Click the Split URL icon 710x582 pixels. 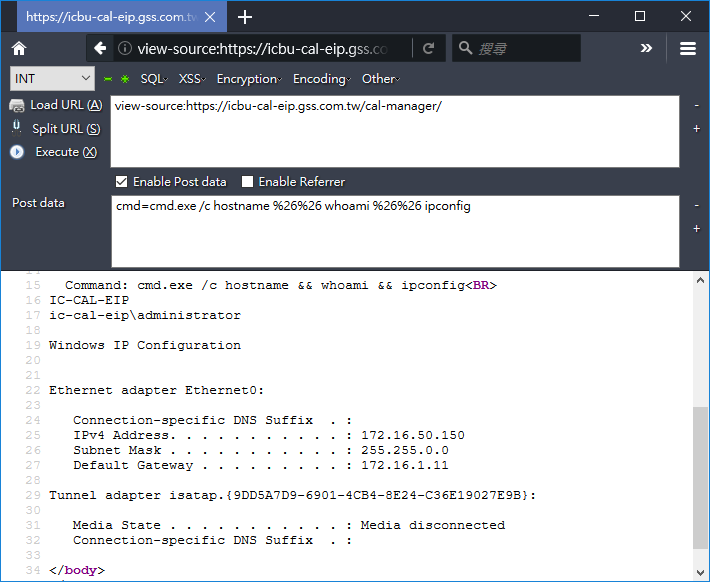tap(17, 129)
